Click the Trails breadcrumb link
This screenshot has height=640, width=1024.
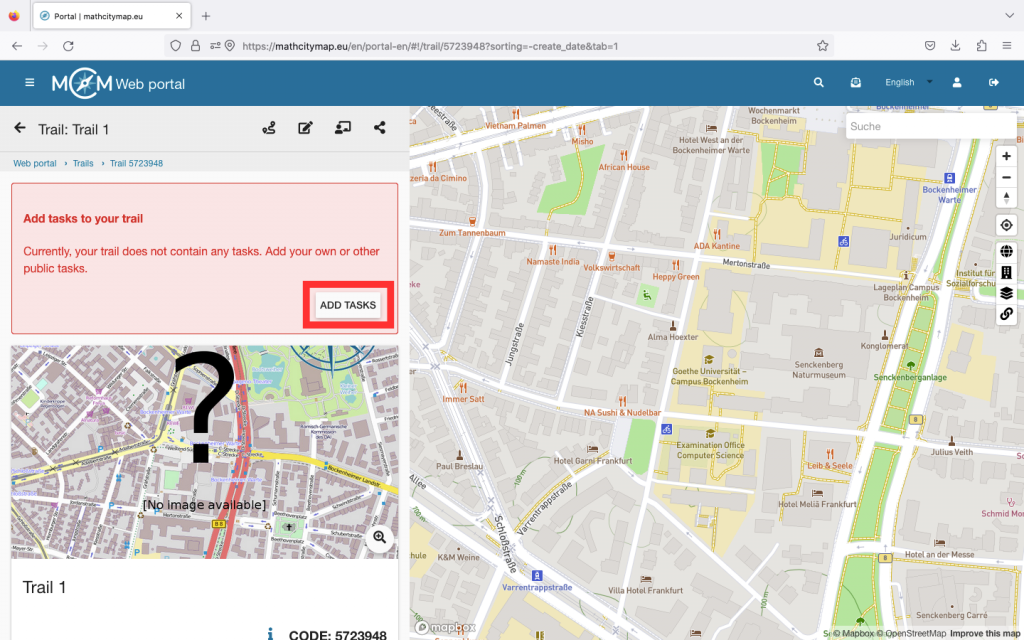point(83,163)
